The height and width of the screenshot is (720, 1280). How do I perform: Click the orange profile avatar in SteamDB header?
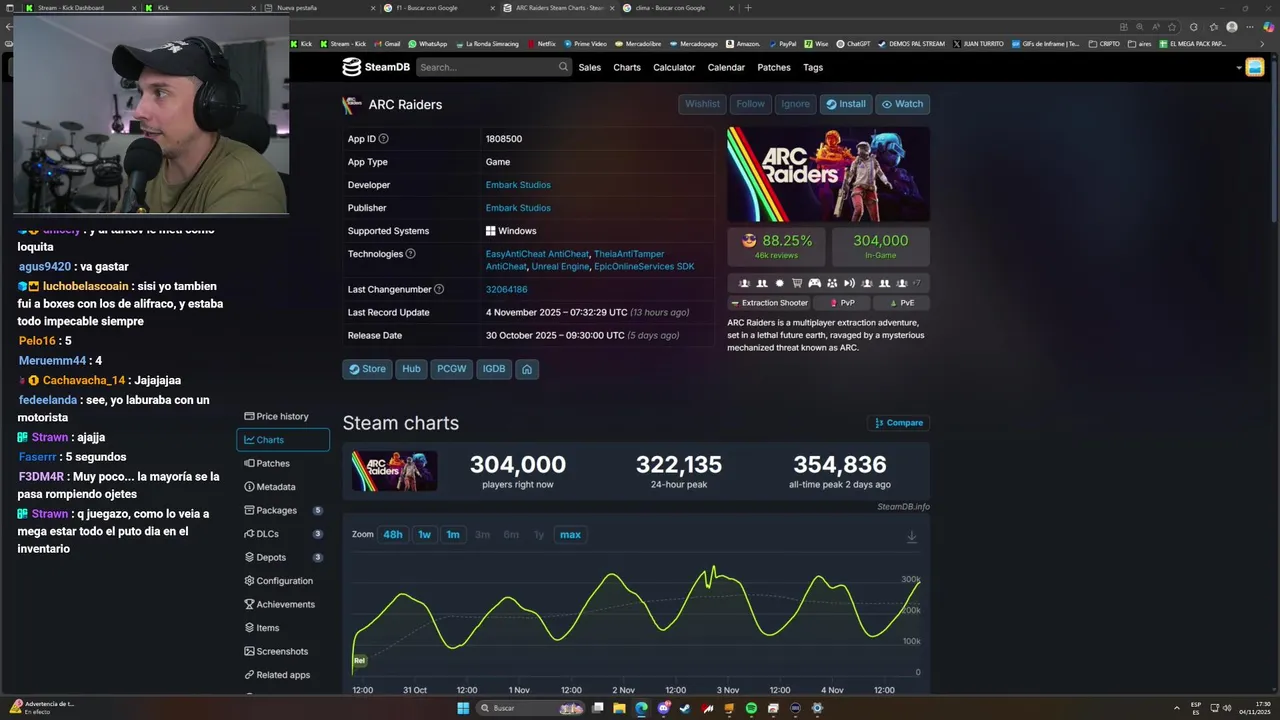click(x=1255, y=67)
